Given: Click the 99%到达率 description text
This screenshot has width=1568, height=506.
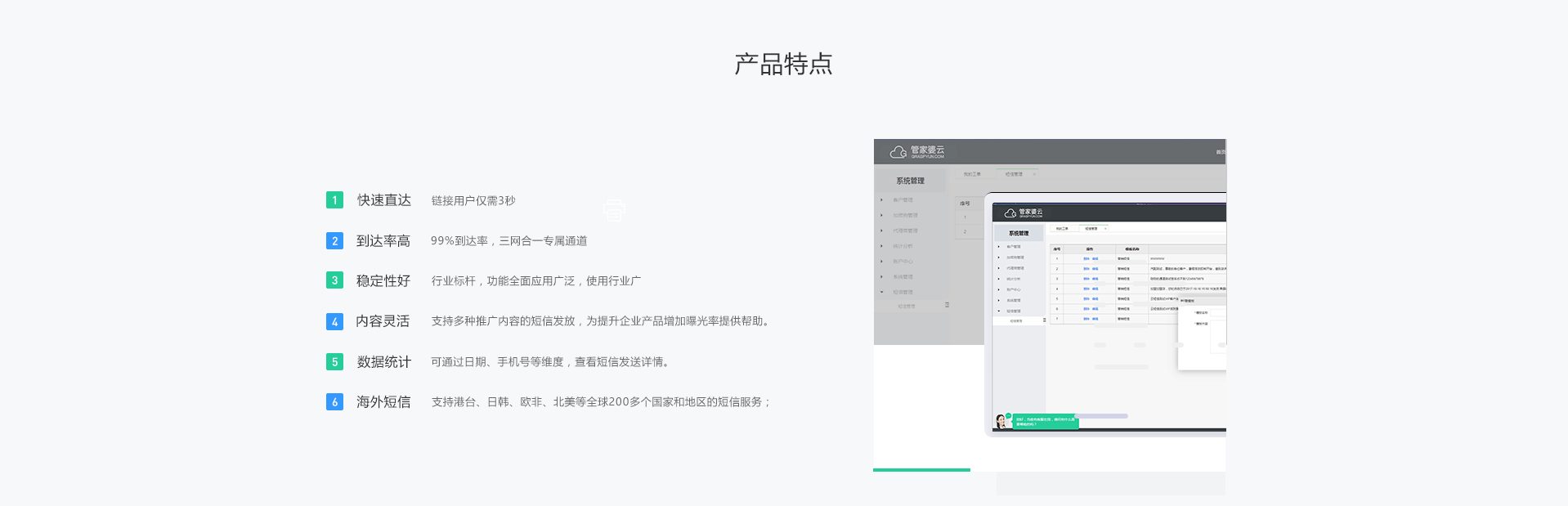Looking at the screenshot, I should click(x=508, y=241).
